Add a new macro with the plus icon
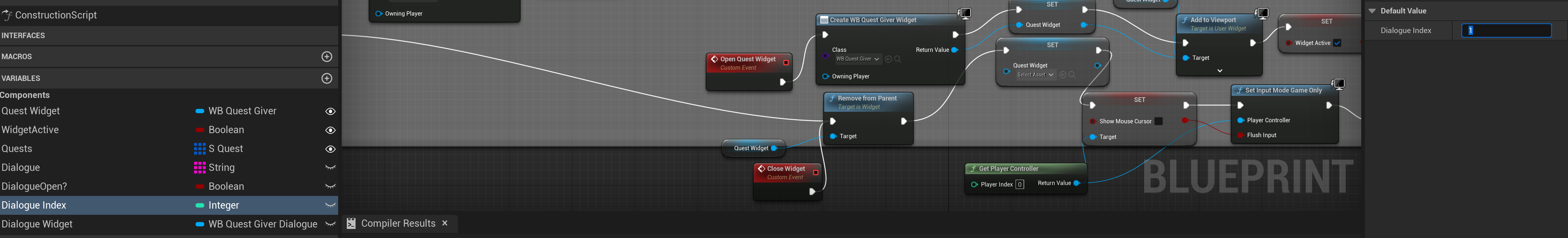1568x238 pixels. (327, 57)
